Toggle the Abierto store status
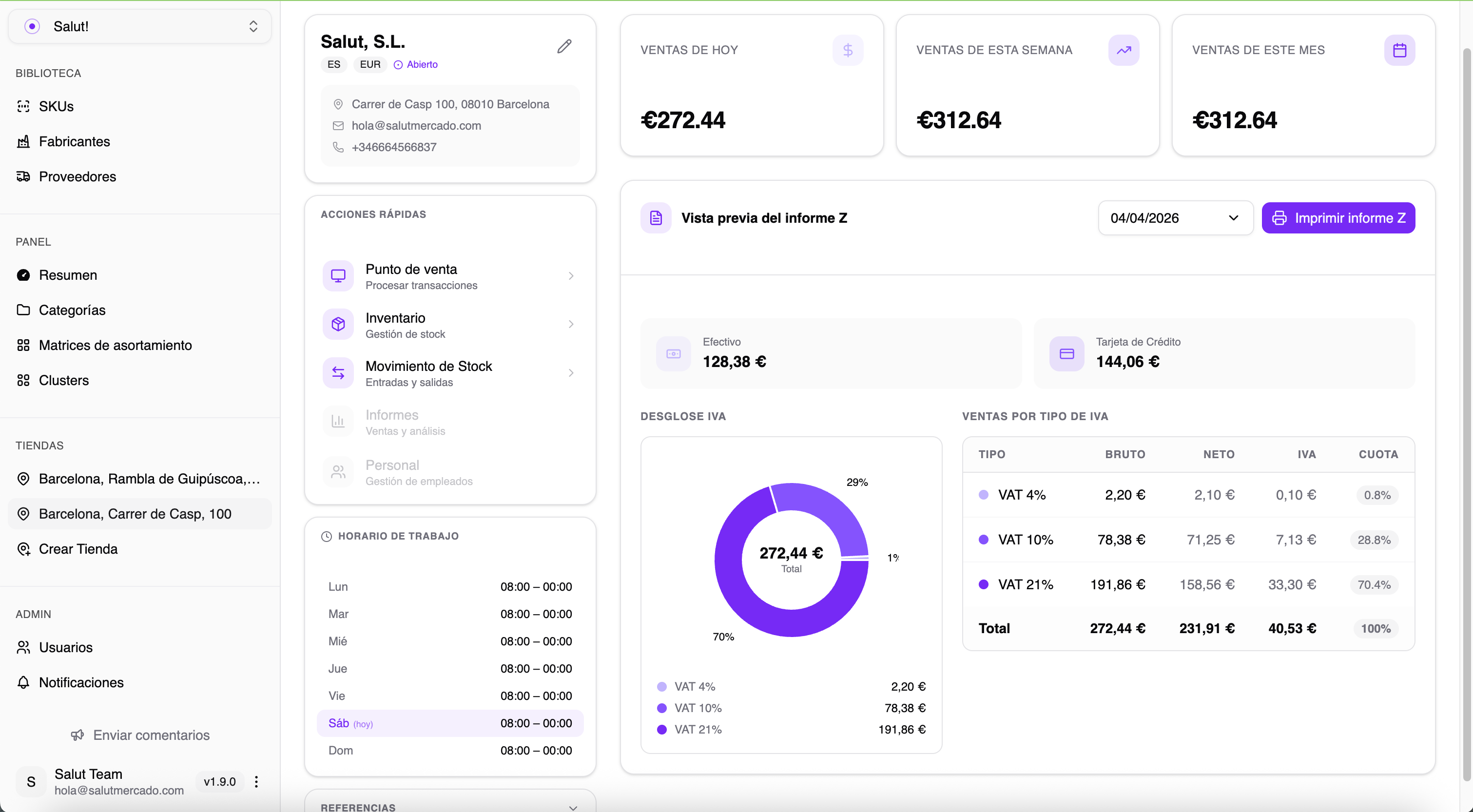1473x812 pixels. coord(416,64)
